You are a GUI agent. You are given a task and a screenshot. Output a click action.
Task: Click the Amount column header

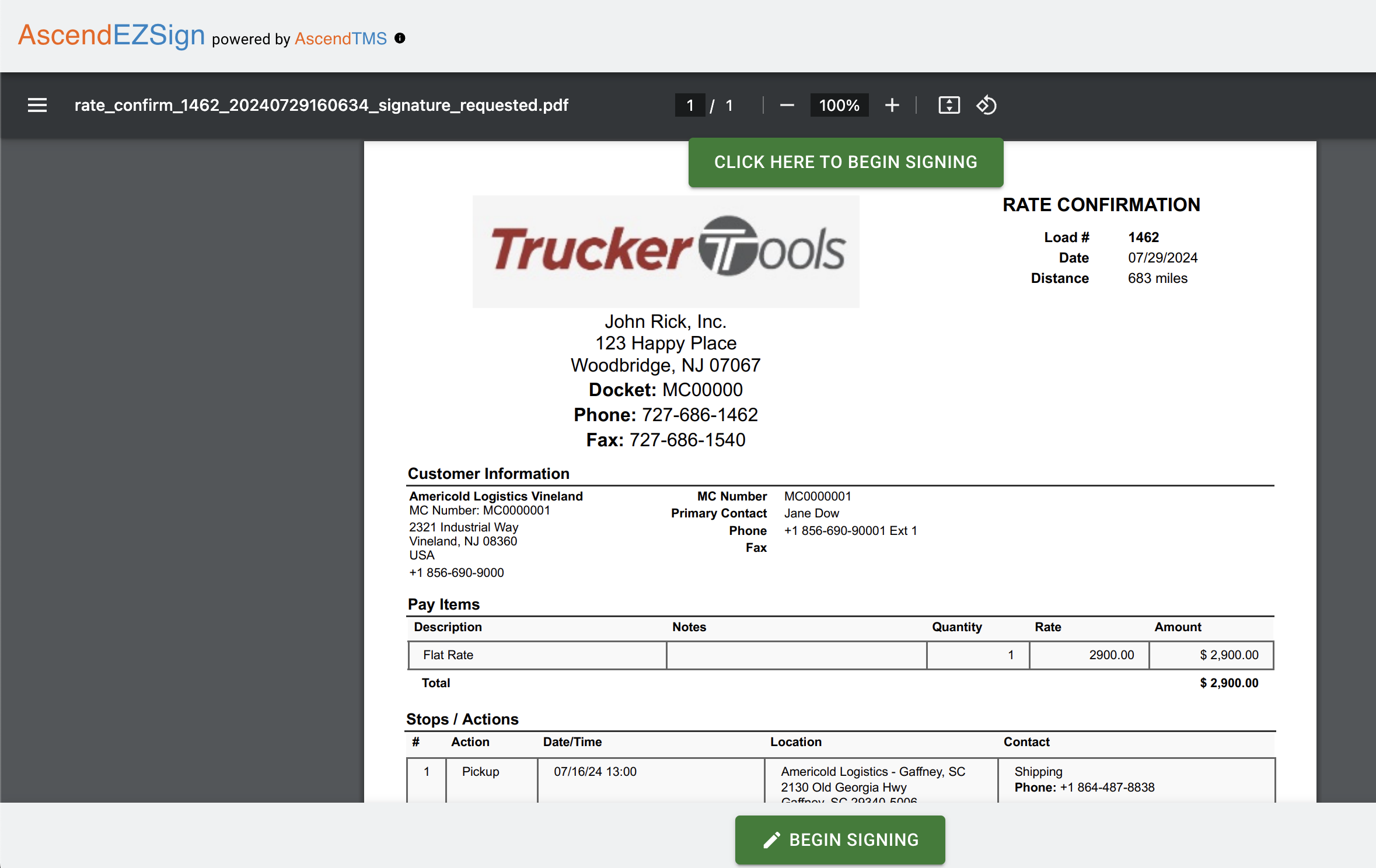click(x=1178, y=627)
